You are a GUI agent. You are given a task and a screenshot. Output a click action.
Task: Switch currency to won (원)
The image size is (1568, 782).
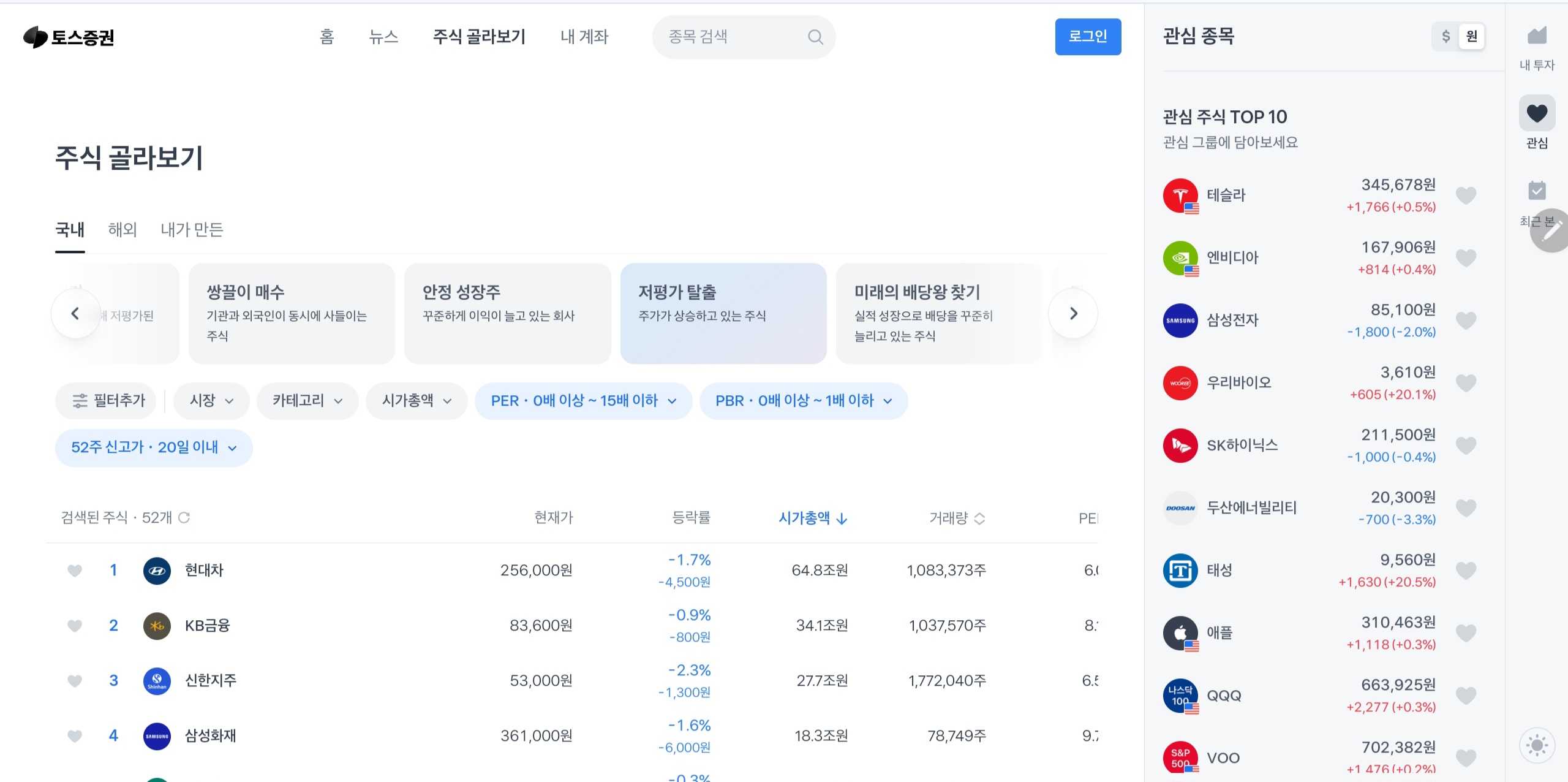coord(1472,36)
